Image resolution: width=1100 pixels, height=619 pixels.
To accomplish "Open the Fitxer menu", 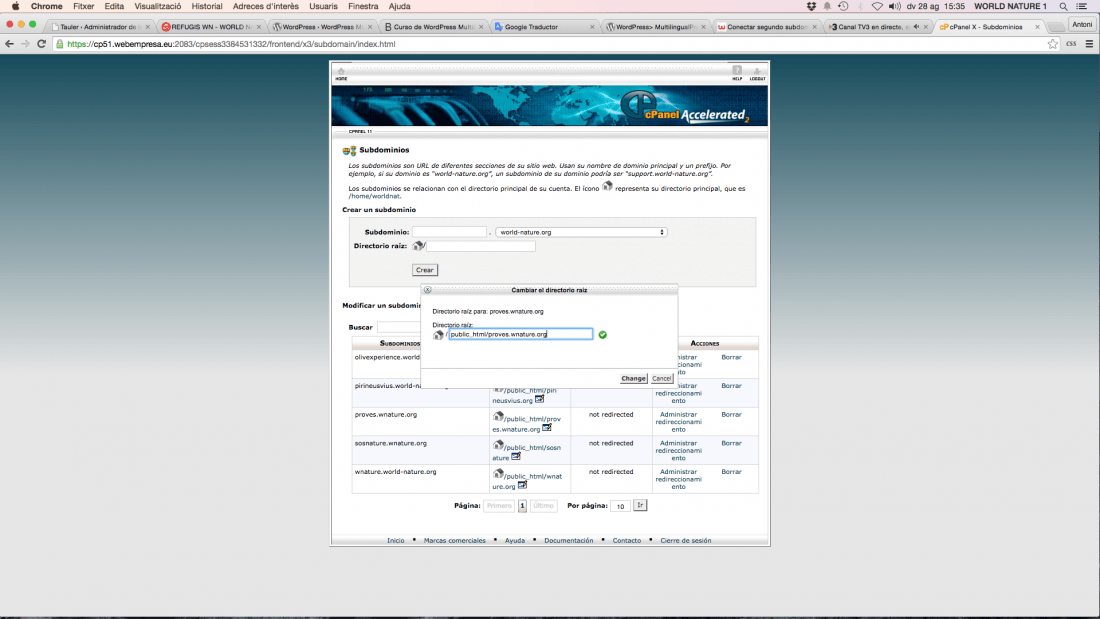I will [83, 6].
